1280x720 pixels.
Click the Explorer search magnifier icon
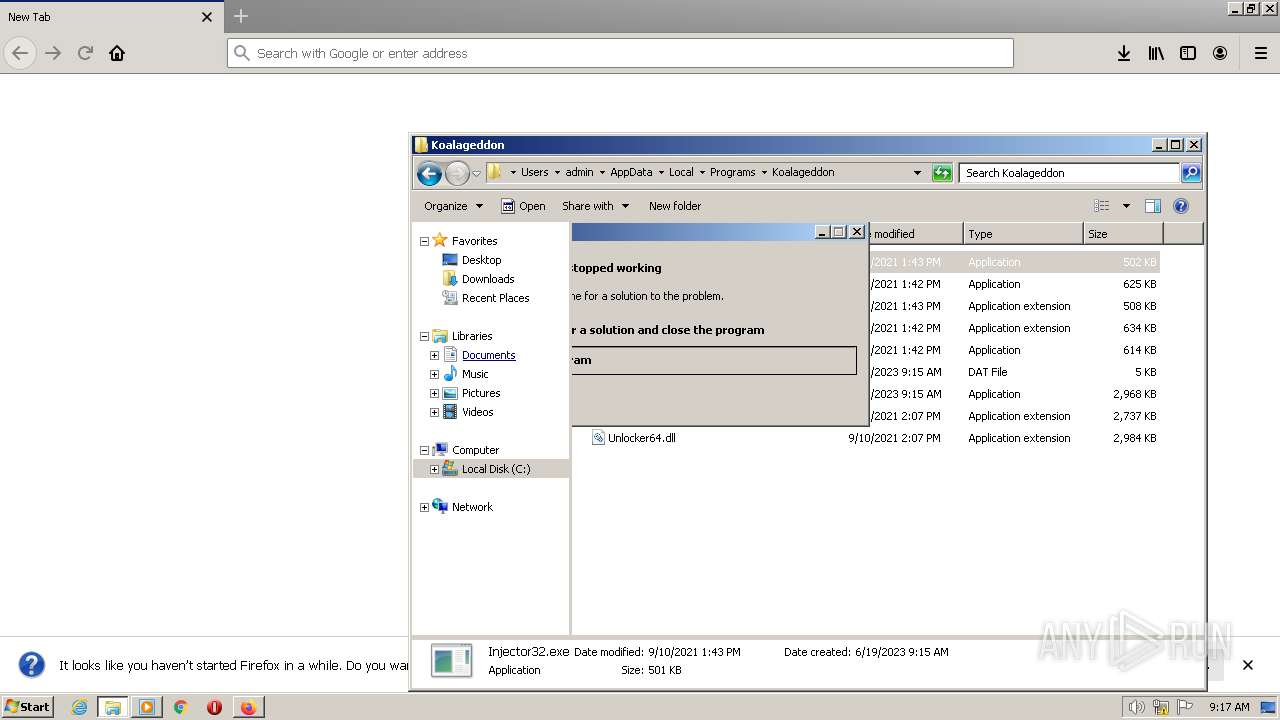(1191, 173)
